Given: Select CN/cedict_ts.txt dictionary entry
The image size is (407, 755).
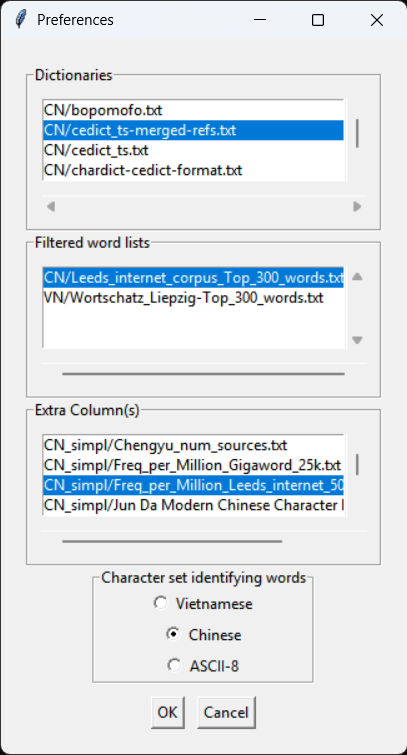Looking at the screenshot, I should [193, 150].
